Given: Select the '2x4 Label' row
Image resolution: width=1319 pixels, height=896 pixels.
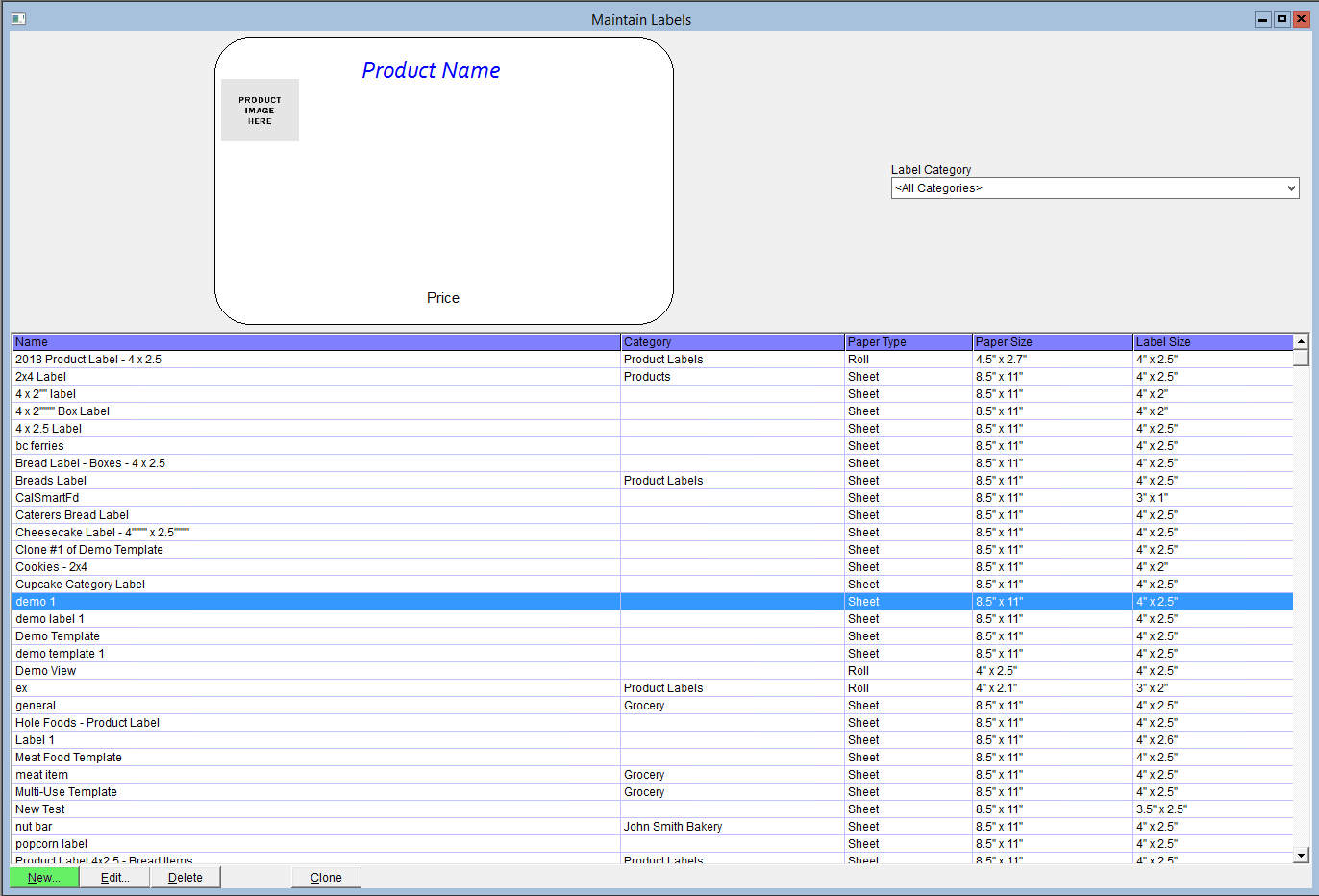Looking at the screenshot, I should pos(653,377).
